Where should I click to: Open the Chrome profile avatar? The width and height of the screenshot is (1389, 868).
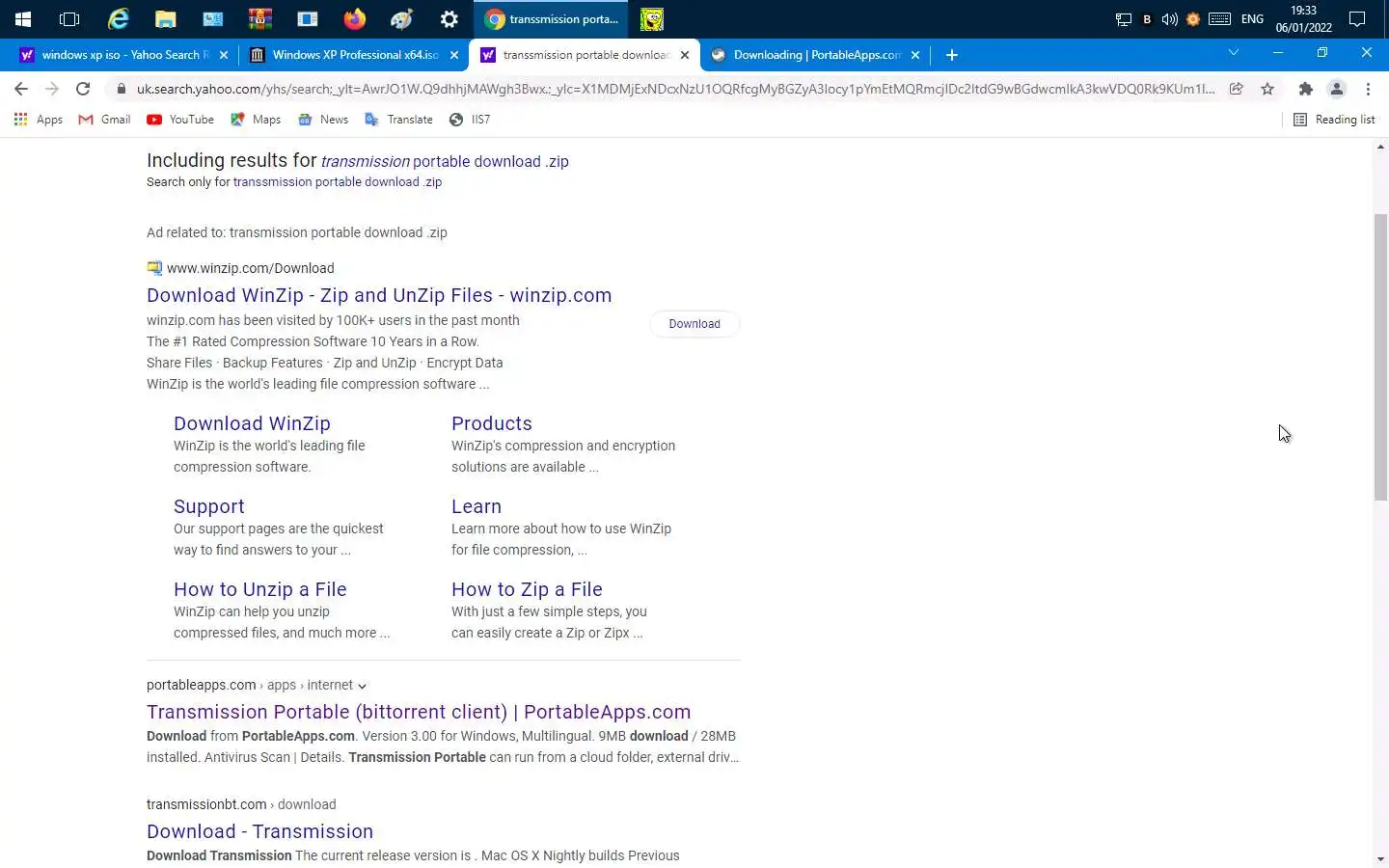tap(1337, 89)
